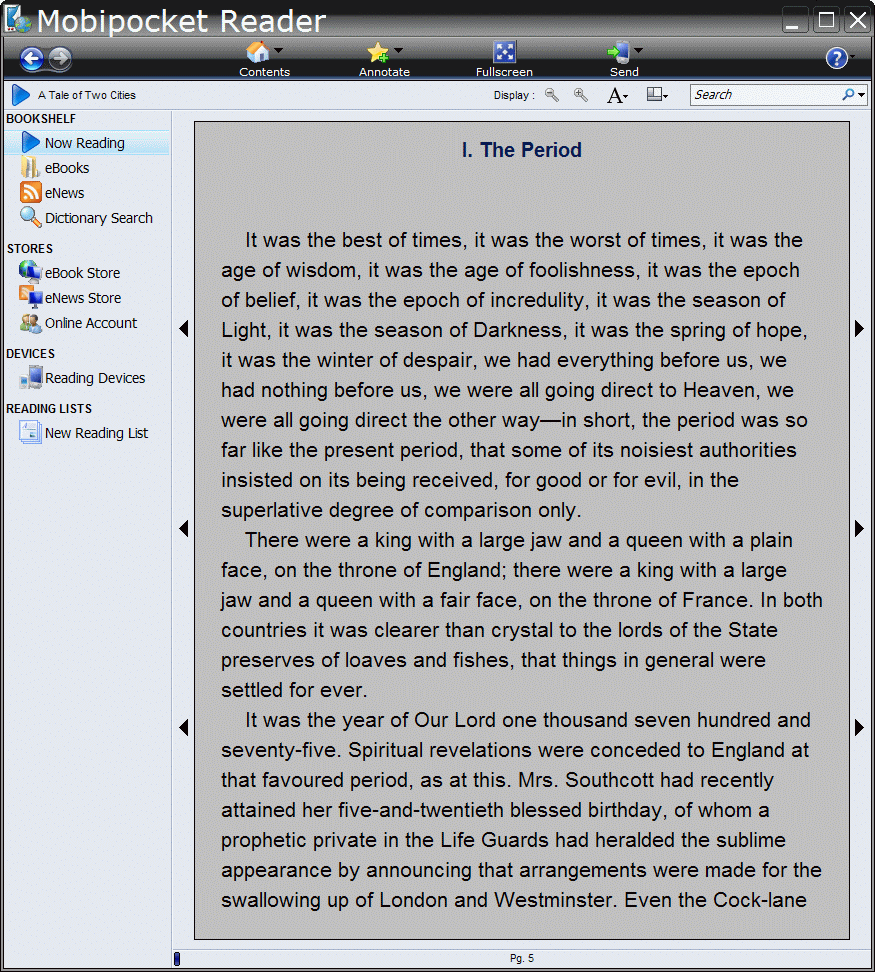The height and width of the screenshot is (972, 875).
Task: Create a New Reading List
Action: pos(96,433)
